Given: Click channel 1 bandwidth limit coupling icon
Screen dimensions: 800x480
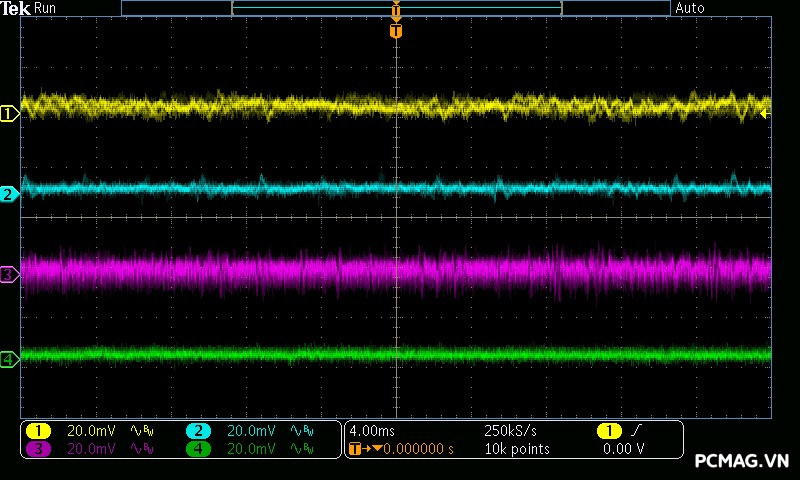Looking at the screenshot, I should pos(142,430).
